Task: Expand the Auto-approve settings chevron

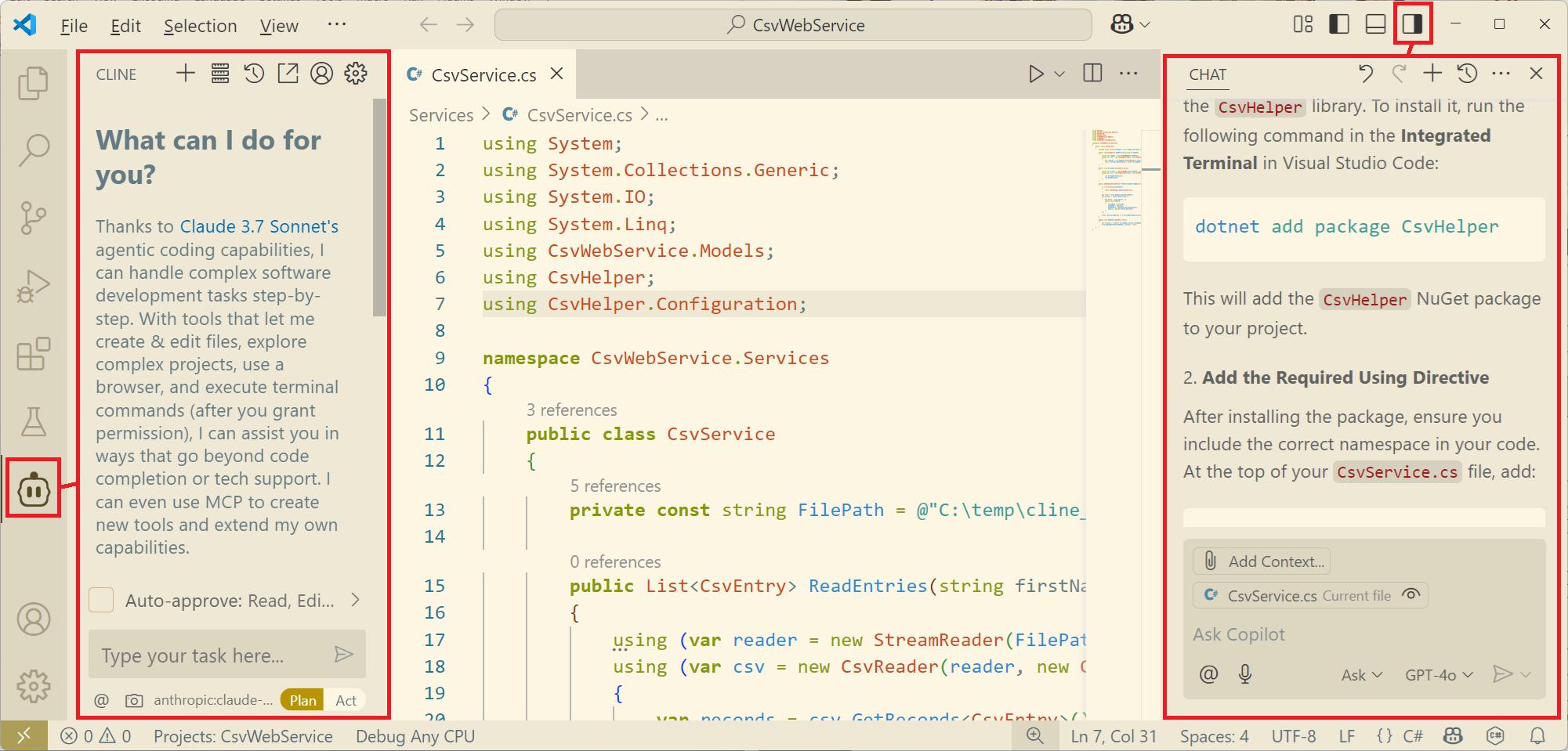Action: pyautogui.click(x=356, y=601)
